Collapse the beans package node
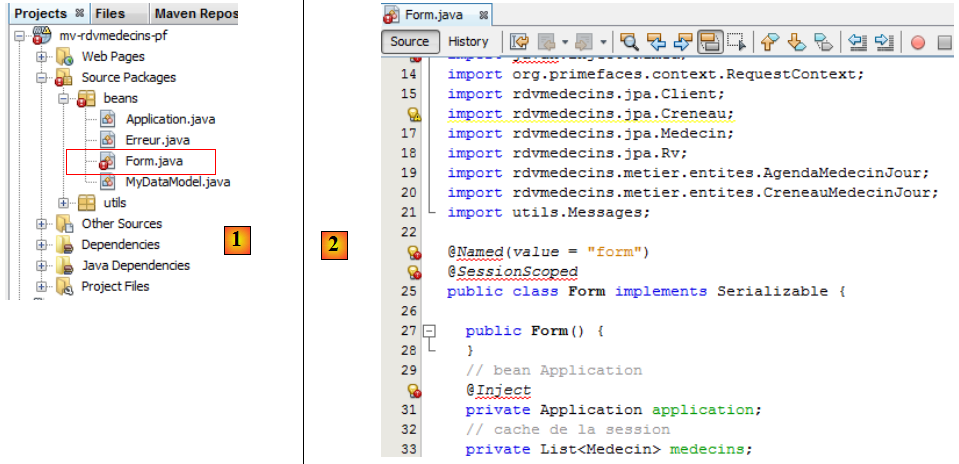The width and height of the screenshot is (959, 464). point(60,99)
